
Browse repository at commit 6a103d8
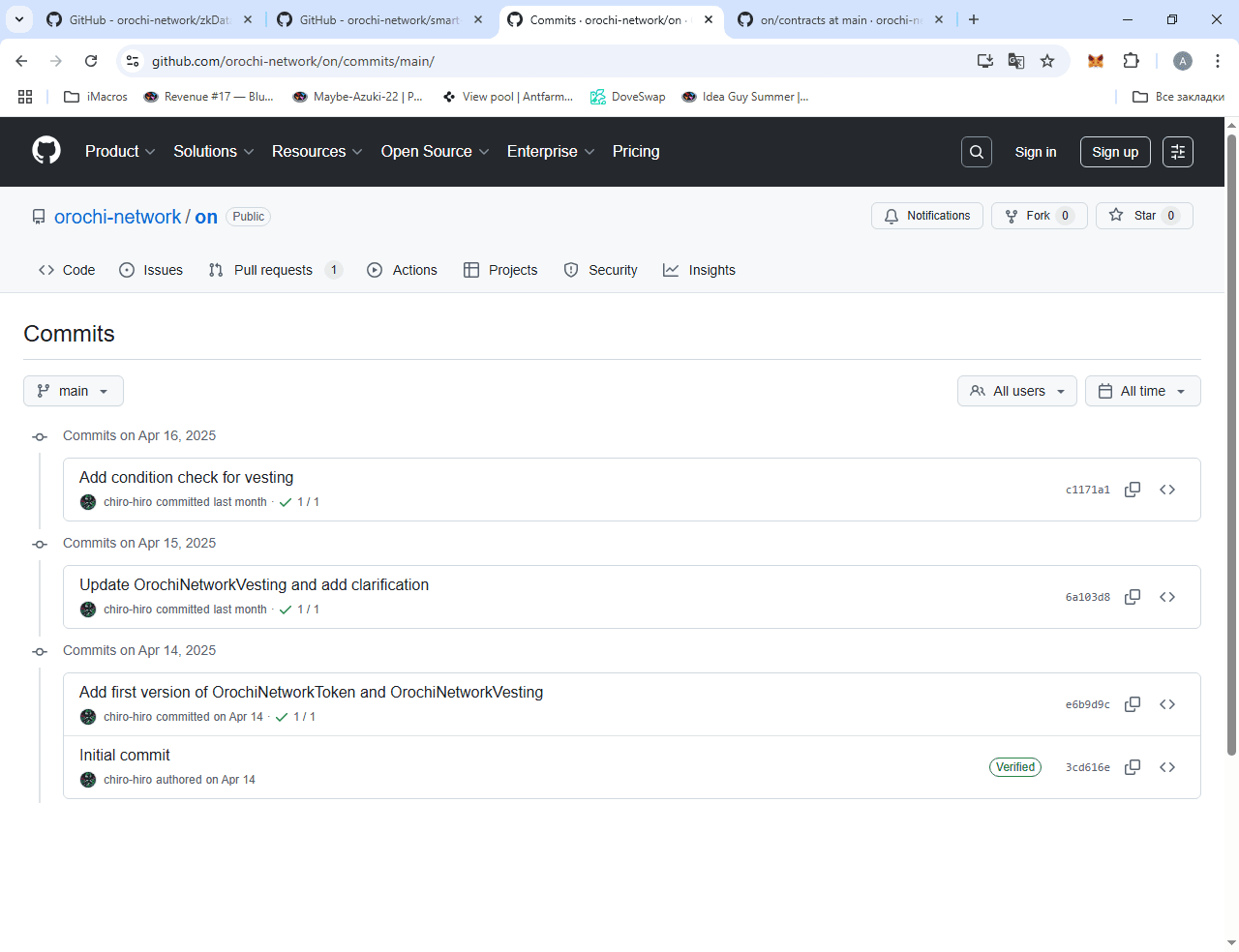[x=1167, y=597]
